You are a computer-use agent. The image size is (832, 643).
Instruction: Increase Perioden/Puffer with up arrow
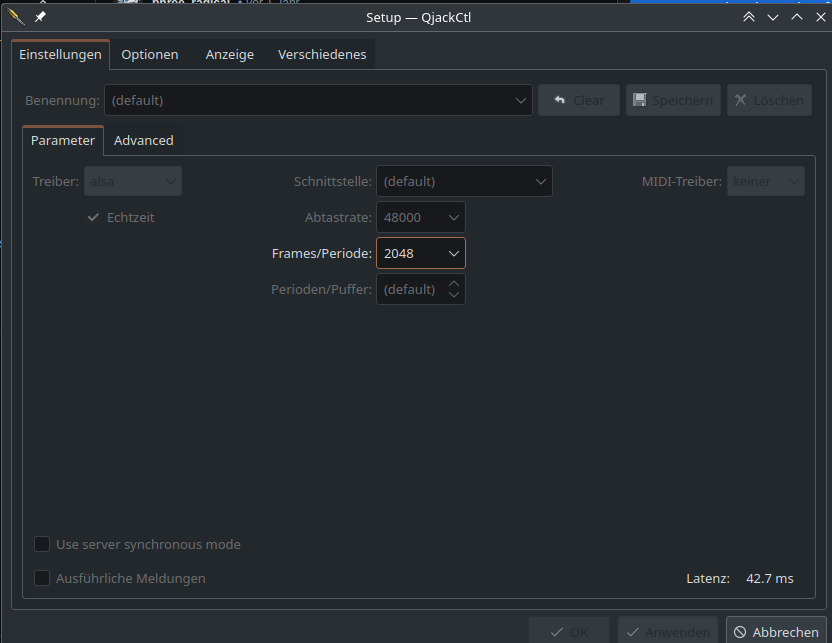click(454, 284)
